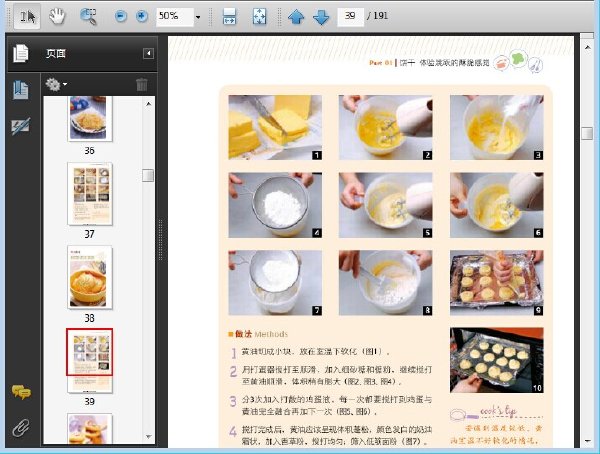Open the Attachments paperclip panel
Viewport: 600px width, 454px height.
[21, 428]
